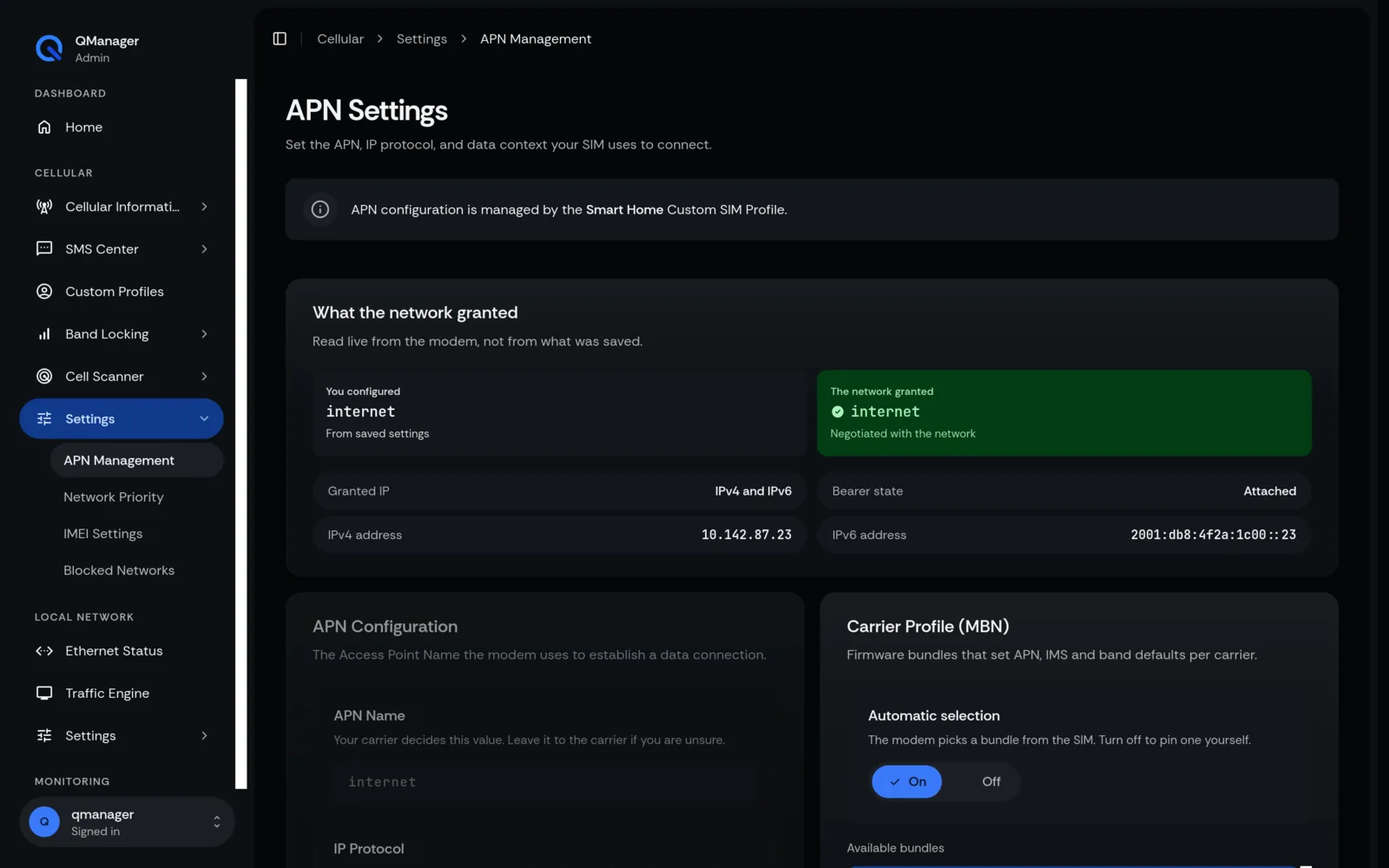Viewport: 1389px width, 868px height.
Task: Click the sidebar vertical scrollbar
Action: 241,434
